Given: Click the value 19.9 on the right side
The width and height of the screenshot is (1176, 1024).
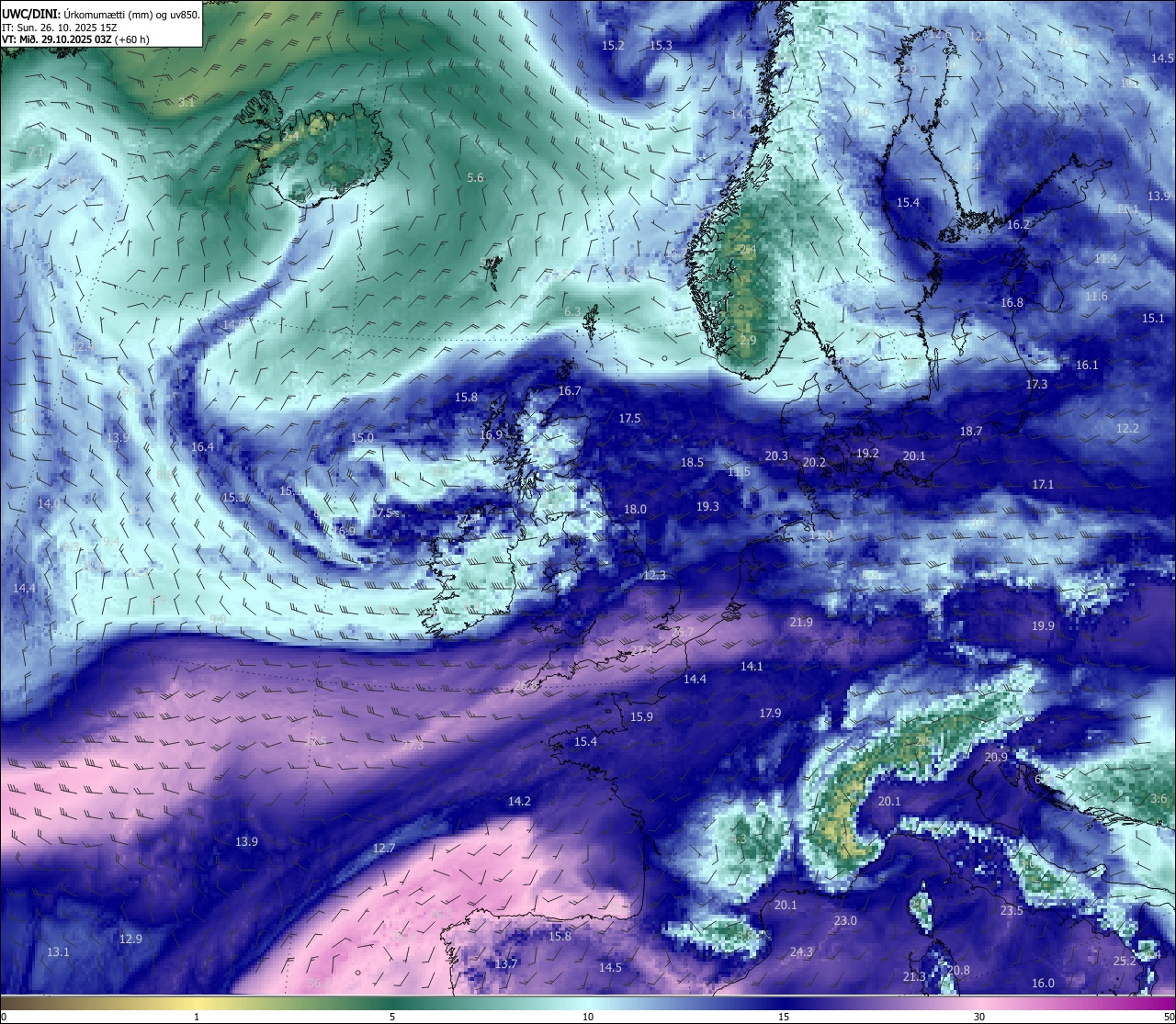Looking at the screenshot, I should point(1043,626).
